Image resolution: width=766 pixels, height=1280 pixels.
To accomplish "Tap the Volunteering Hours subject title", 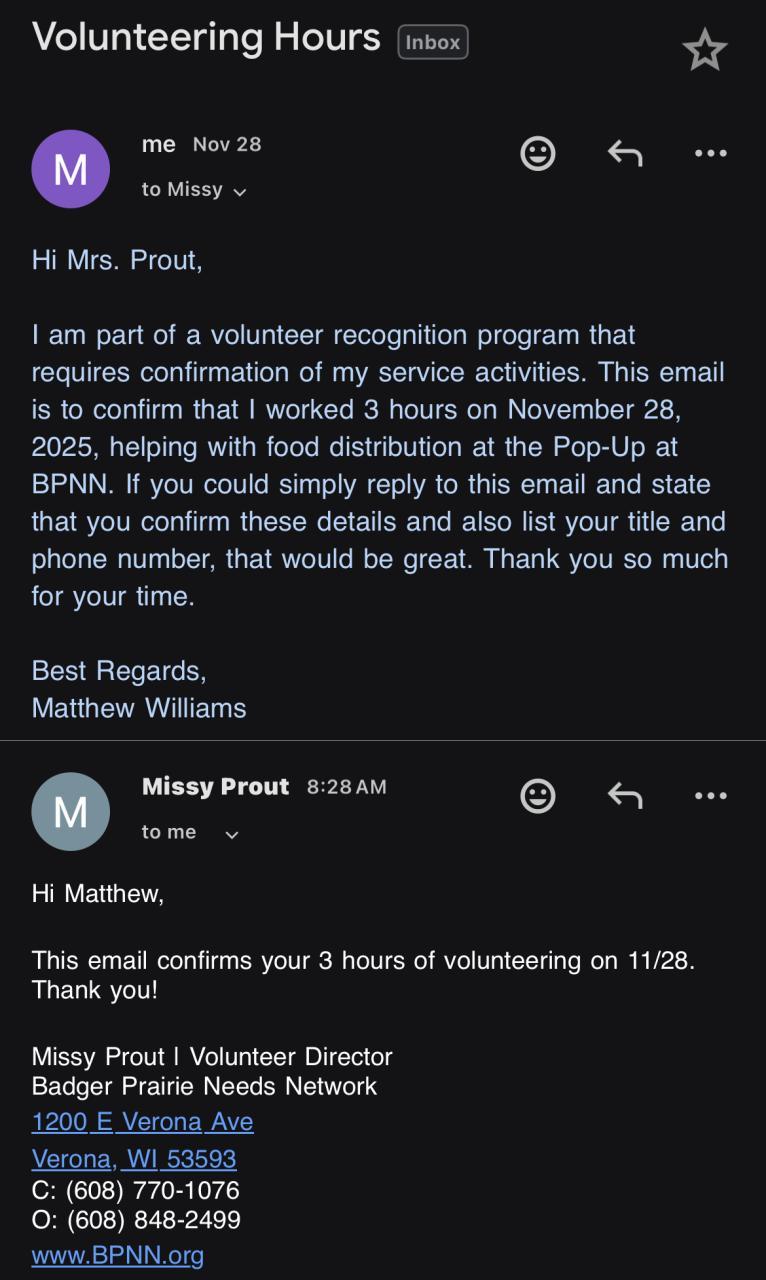I will pos(206,38).
